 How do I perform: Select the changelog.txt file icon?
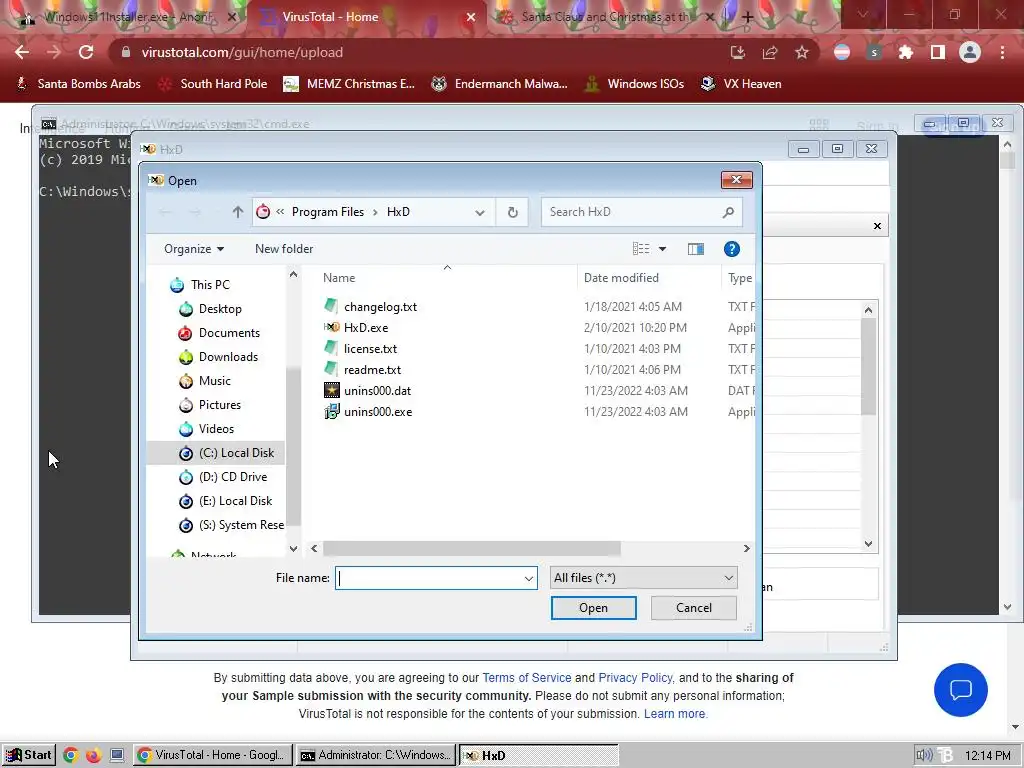click(332, 306)
